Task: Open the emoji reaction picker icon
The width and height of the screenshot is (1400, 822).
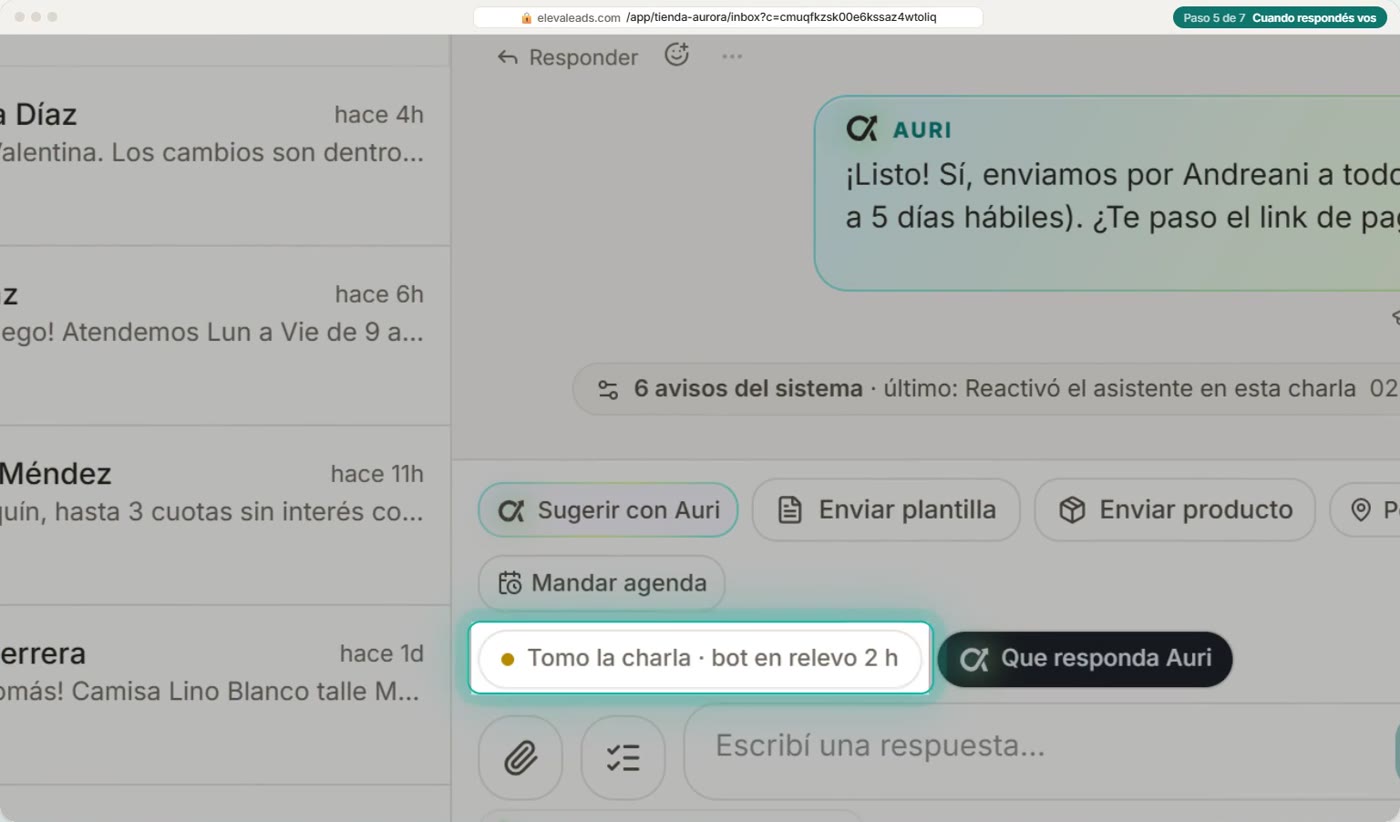Action: coord(677,55)
